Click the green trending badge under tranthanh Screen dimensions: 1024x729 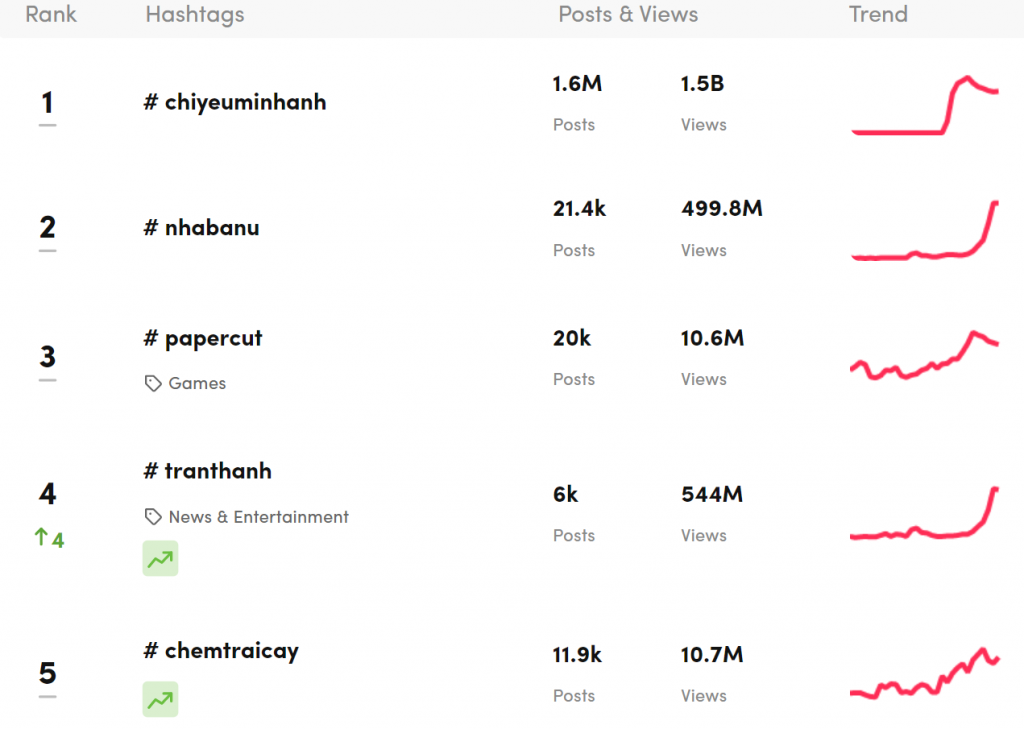click(160, 559)
